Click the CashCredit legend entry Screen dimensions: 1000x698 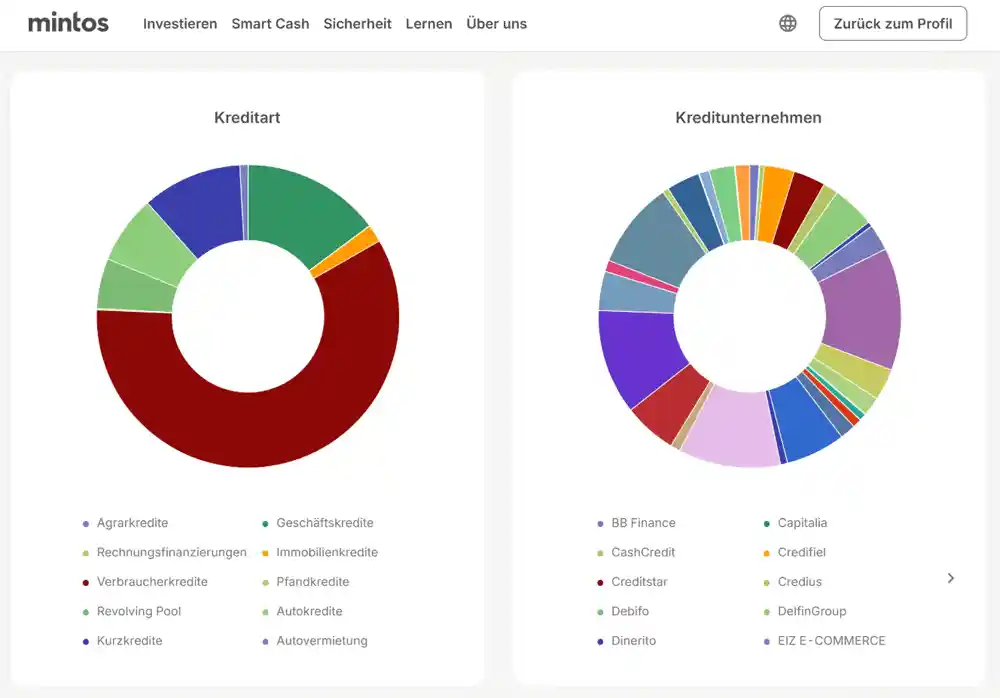pos(636,553)
